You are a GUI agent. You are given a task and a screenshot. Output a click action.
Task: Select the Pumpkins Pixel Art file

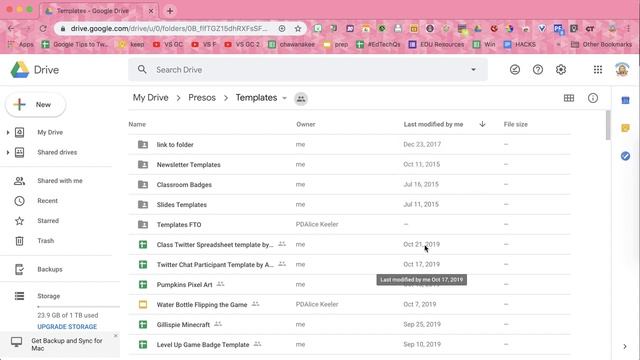349,284
